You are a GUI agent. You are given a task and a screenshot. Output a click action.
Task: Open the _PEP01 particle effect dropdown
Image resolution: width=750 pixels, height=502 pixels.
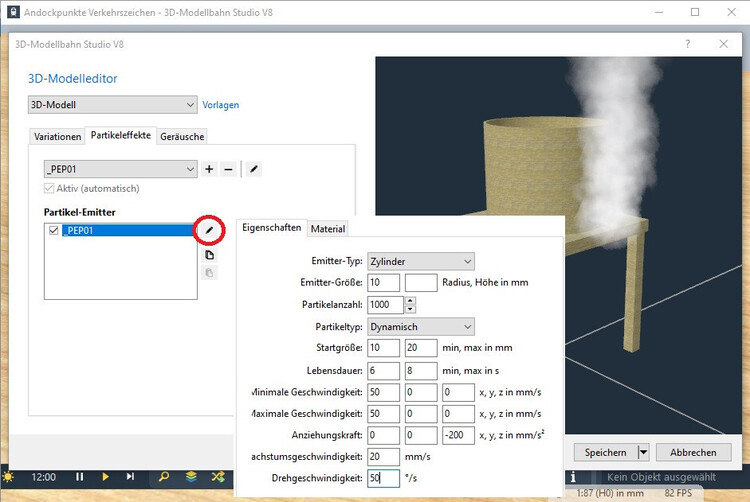120,170
